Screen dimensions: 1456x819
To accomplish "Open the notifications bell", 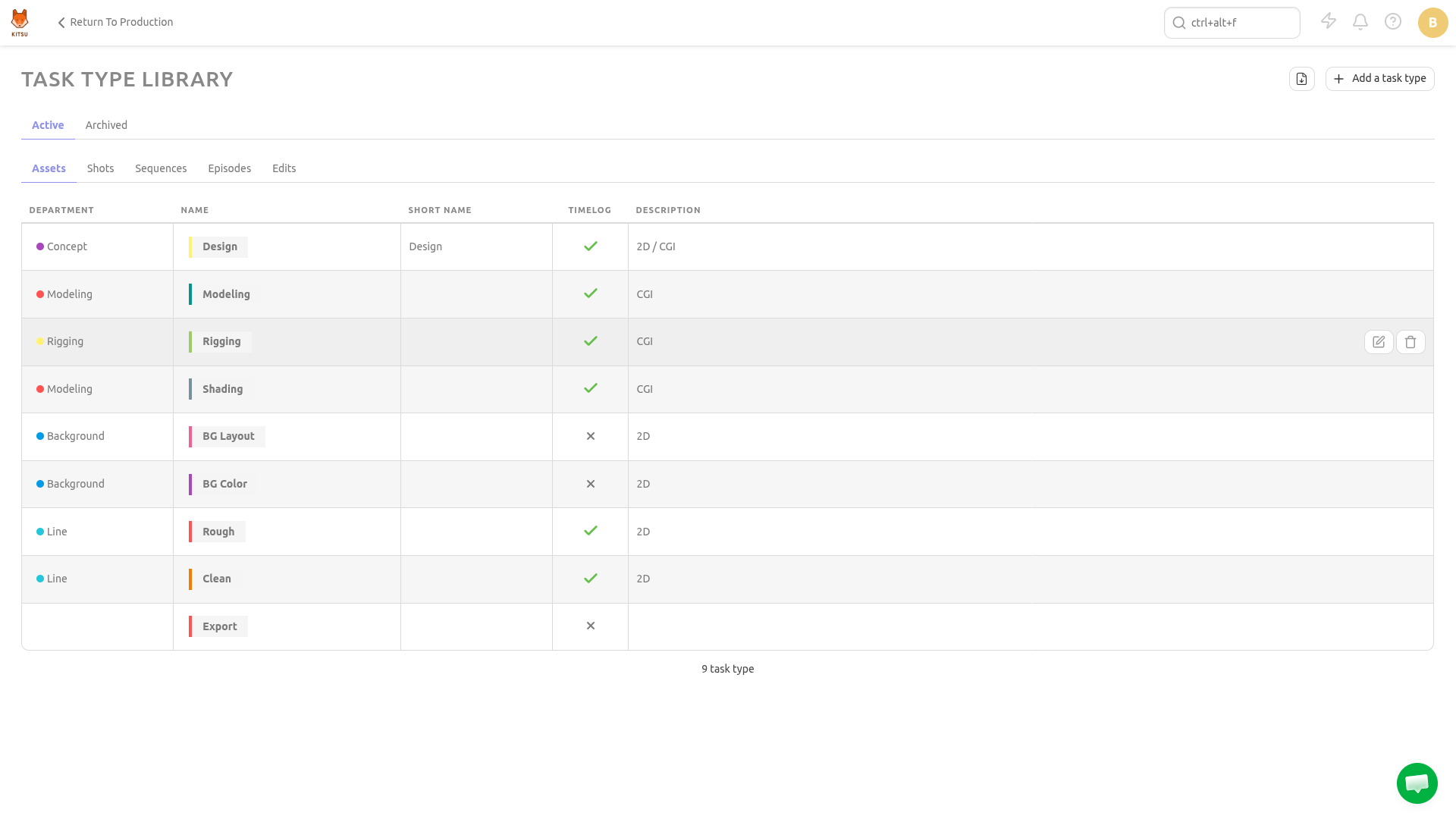I will 1360,22.
